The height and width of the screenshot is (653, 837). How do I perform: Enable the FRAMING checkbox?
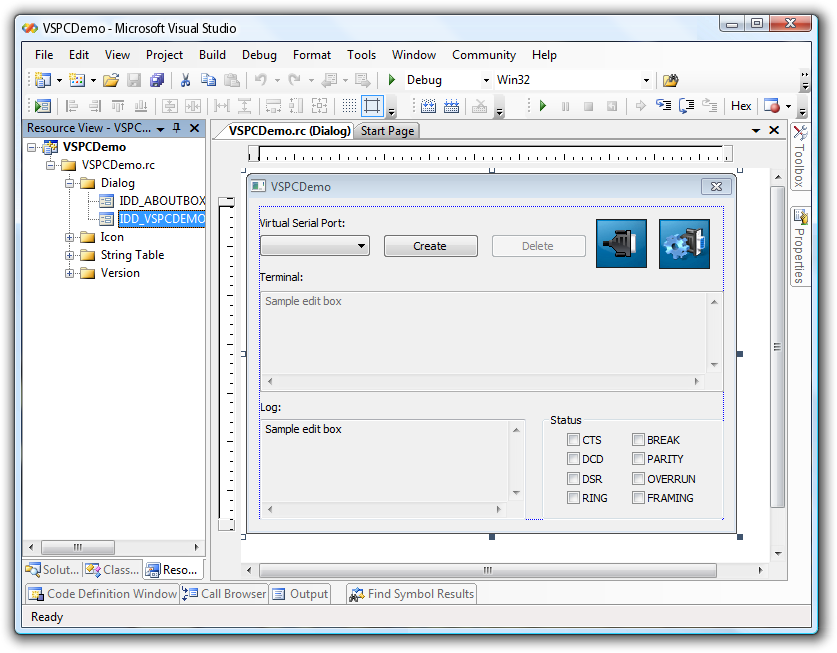point(638,498)
